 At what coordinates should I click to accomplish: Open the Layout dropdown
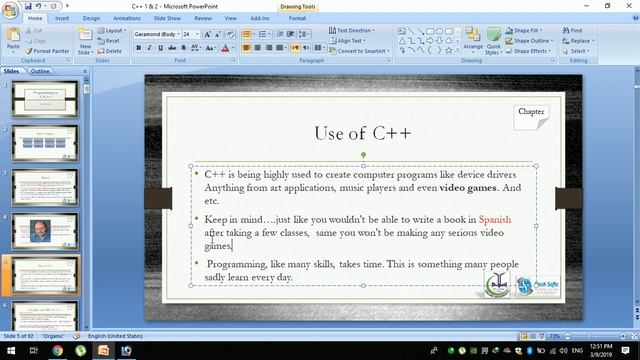112,31
